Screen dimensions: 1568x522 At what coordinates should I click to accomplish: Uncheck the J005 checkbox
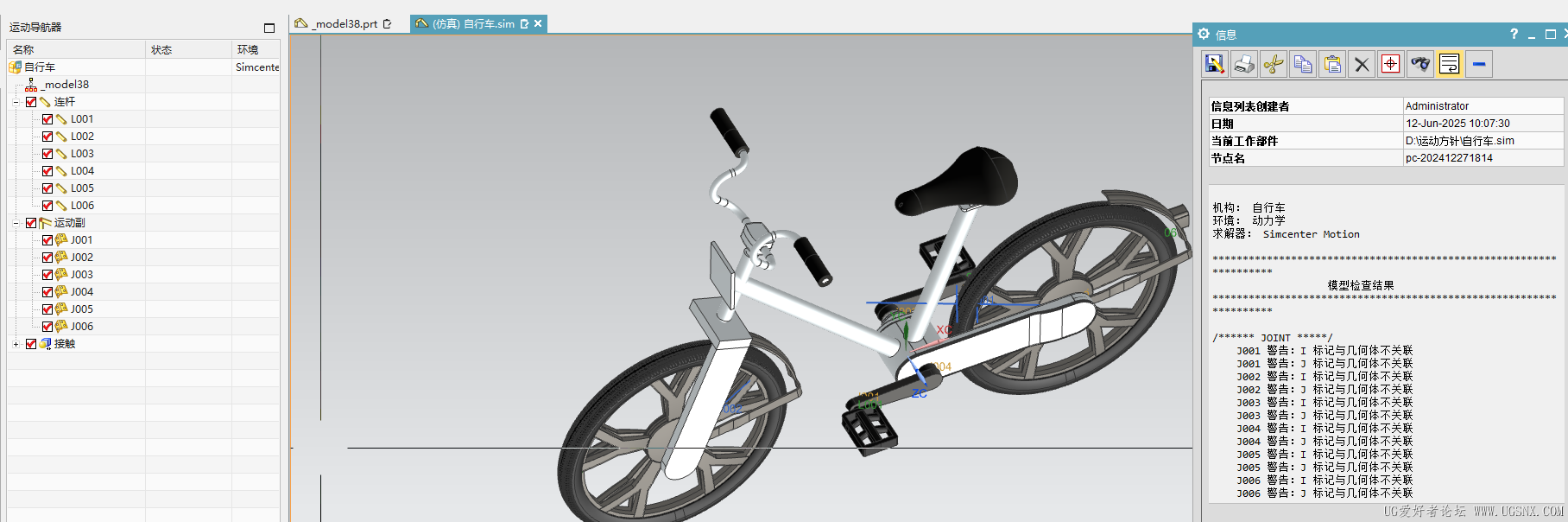[47, 309]
